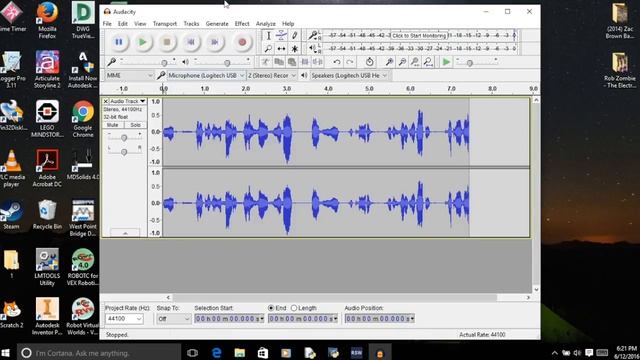Select the Time Shift tool
640x360 pixels.
coord(281,49)
